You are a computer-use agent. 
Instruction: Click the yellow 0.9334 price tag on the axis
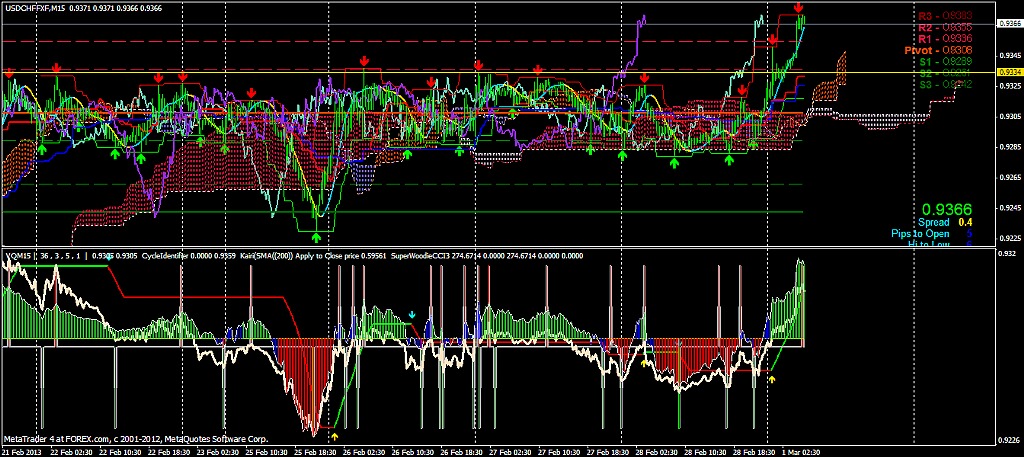[1008, 72]
